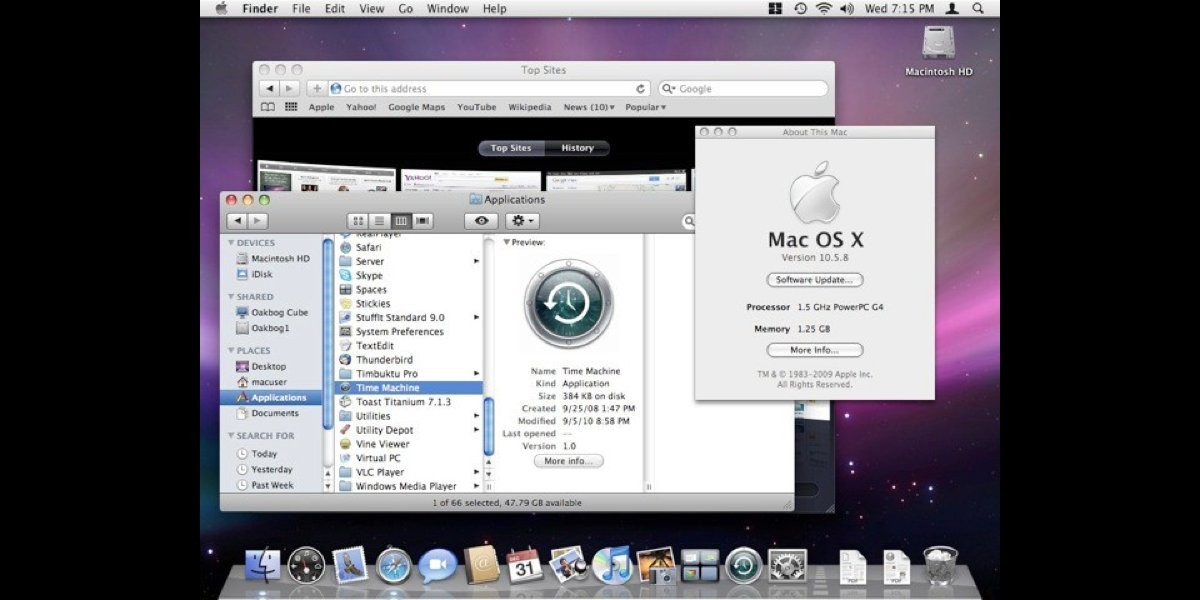Image resolution: width=1200 pixels, height=600 pixels.
Task: Click Safari's reload page icon
Action: point(640,89)
